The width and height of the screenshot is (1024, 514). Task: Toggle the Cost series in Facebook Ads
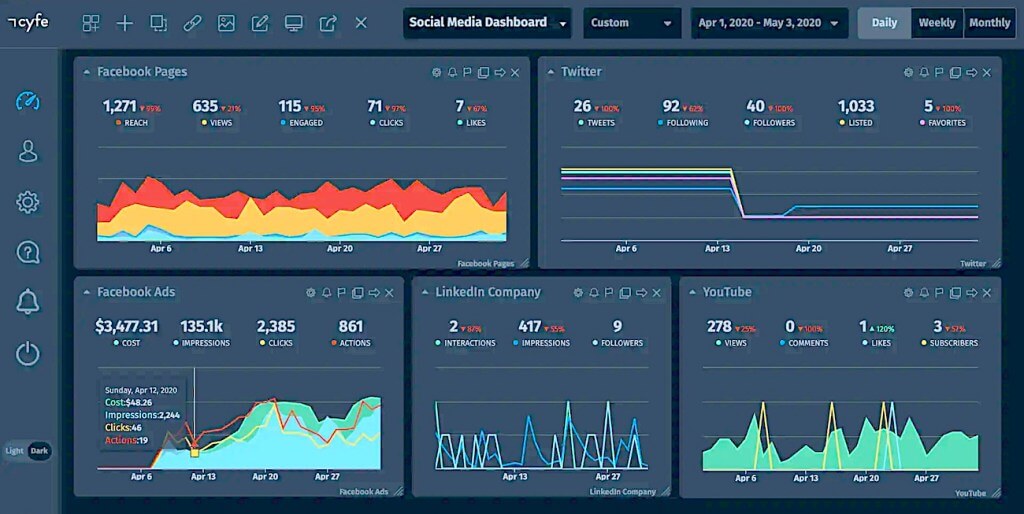[x=127, y=343]
